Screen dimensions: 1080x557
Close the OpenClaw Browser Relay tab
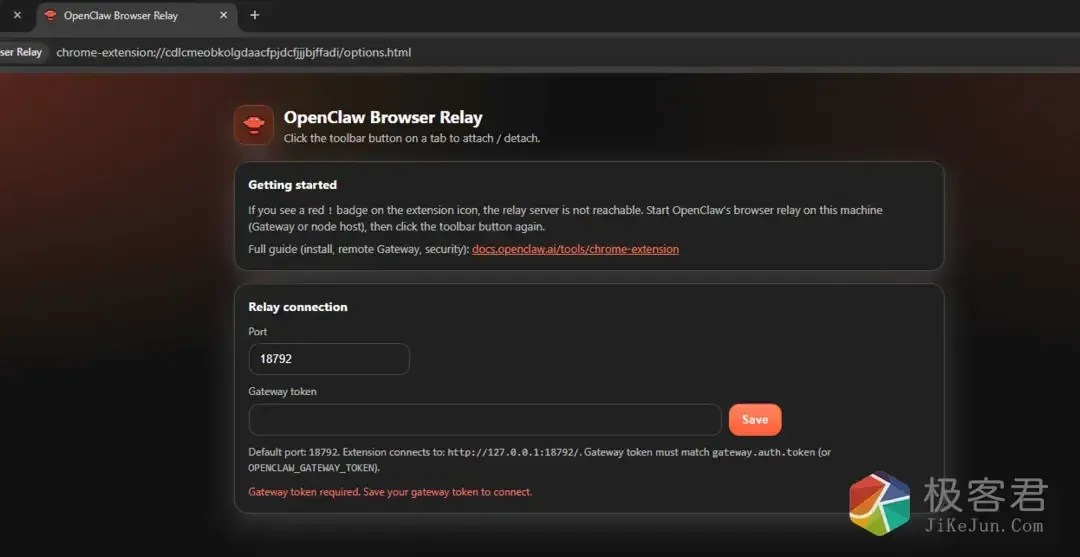click(x=223, y=15)
